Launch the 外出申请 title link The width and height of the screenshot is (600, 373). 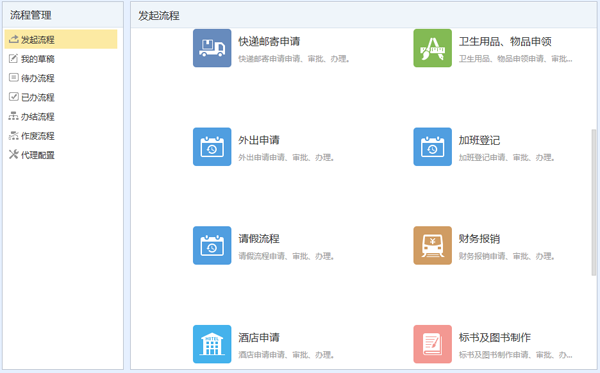pyautogui.click(x=259, y=140)
